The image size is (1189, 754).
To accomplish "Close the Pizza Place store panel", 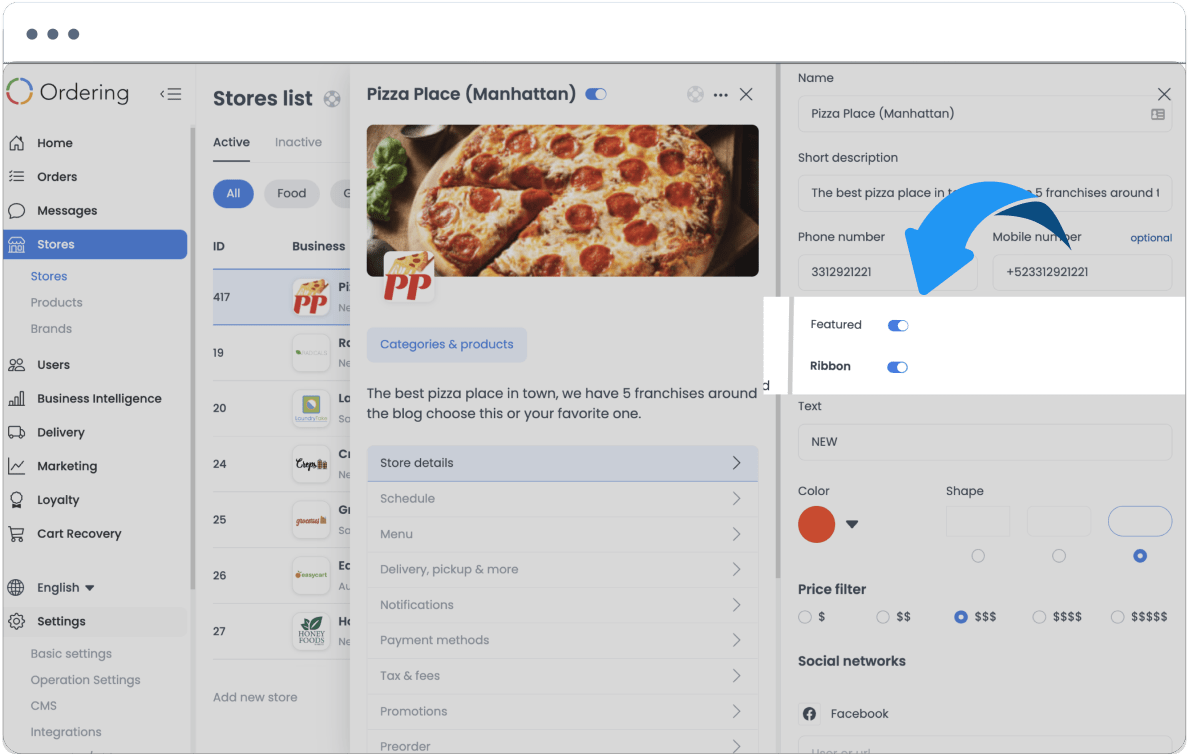I will tap(746, 94).
